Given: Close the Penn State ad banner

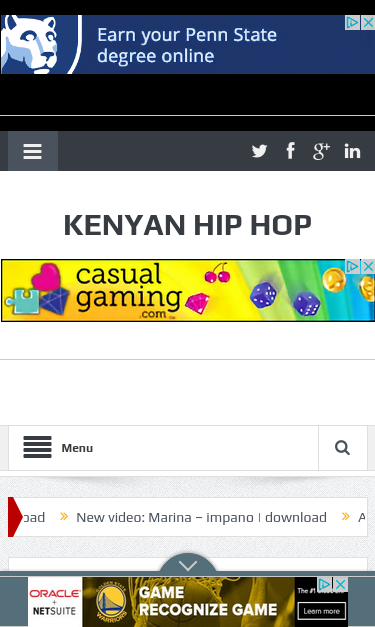Looking at the screenshot, I should pyautogui.click(x=368, y=22).
